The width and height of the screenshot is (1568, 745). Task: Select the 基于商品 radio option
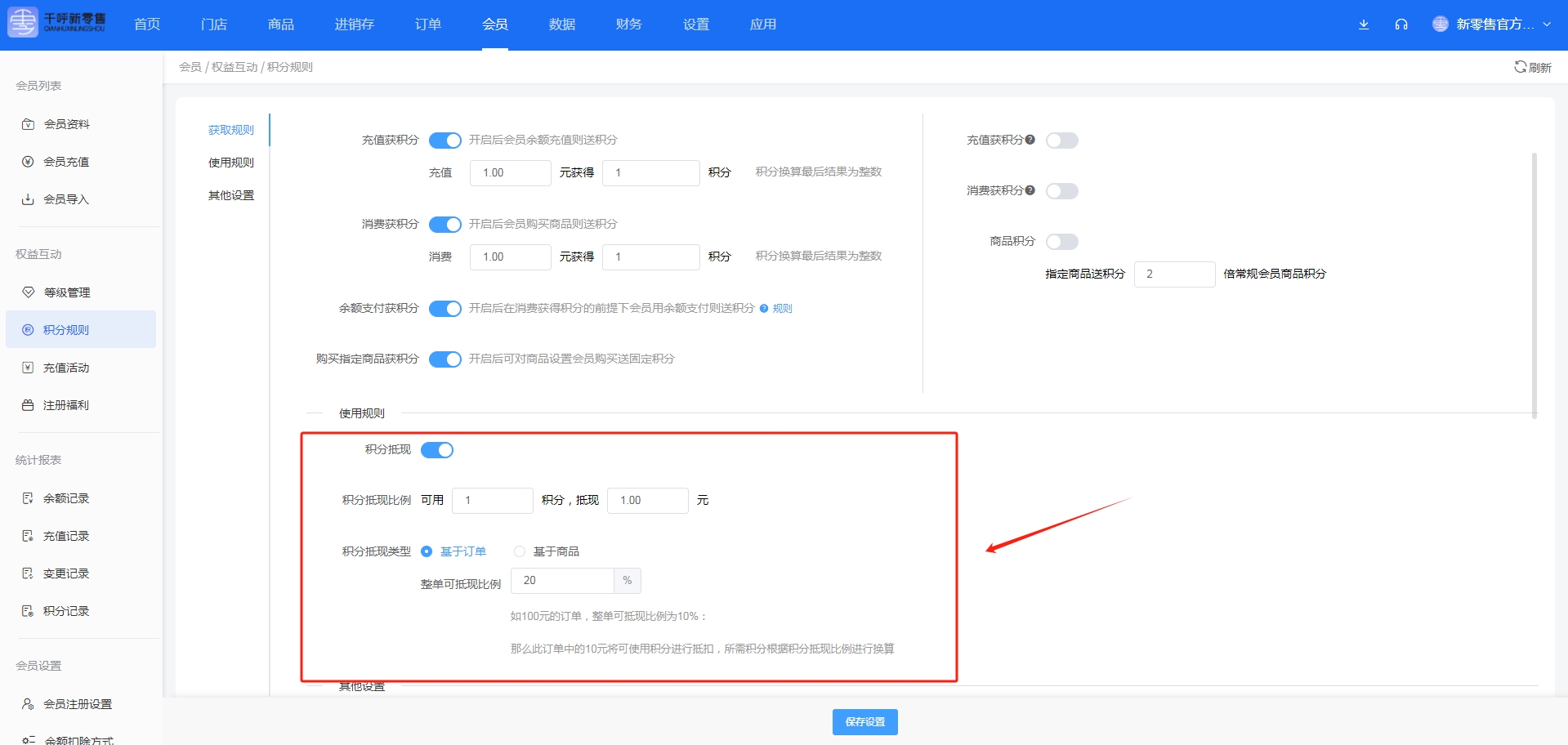click(x=520, y=551)
